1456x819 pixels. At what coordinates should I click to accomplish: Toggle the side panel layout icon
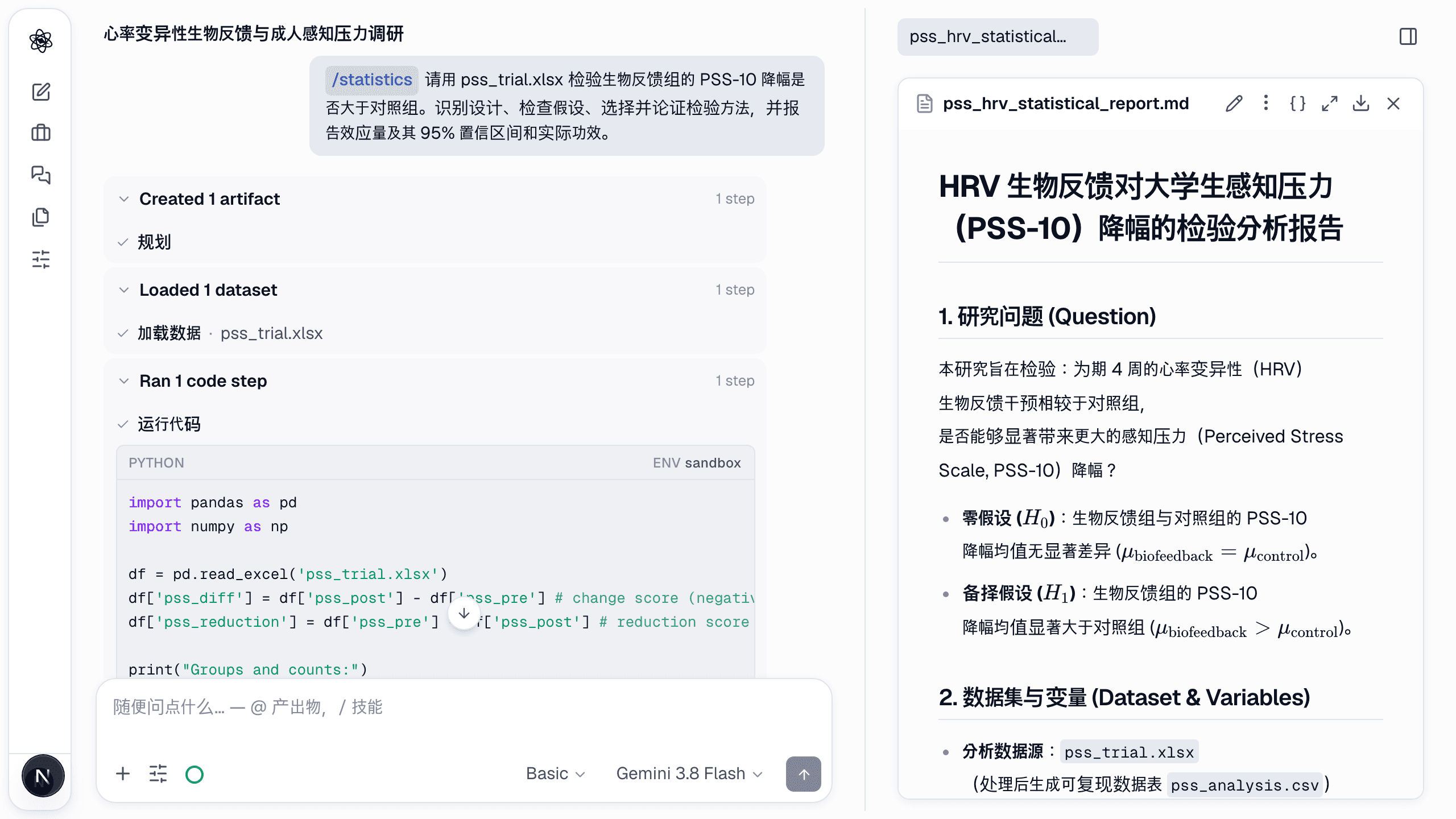pos(1408,36)
